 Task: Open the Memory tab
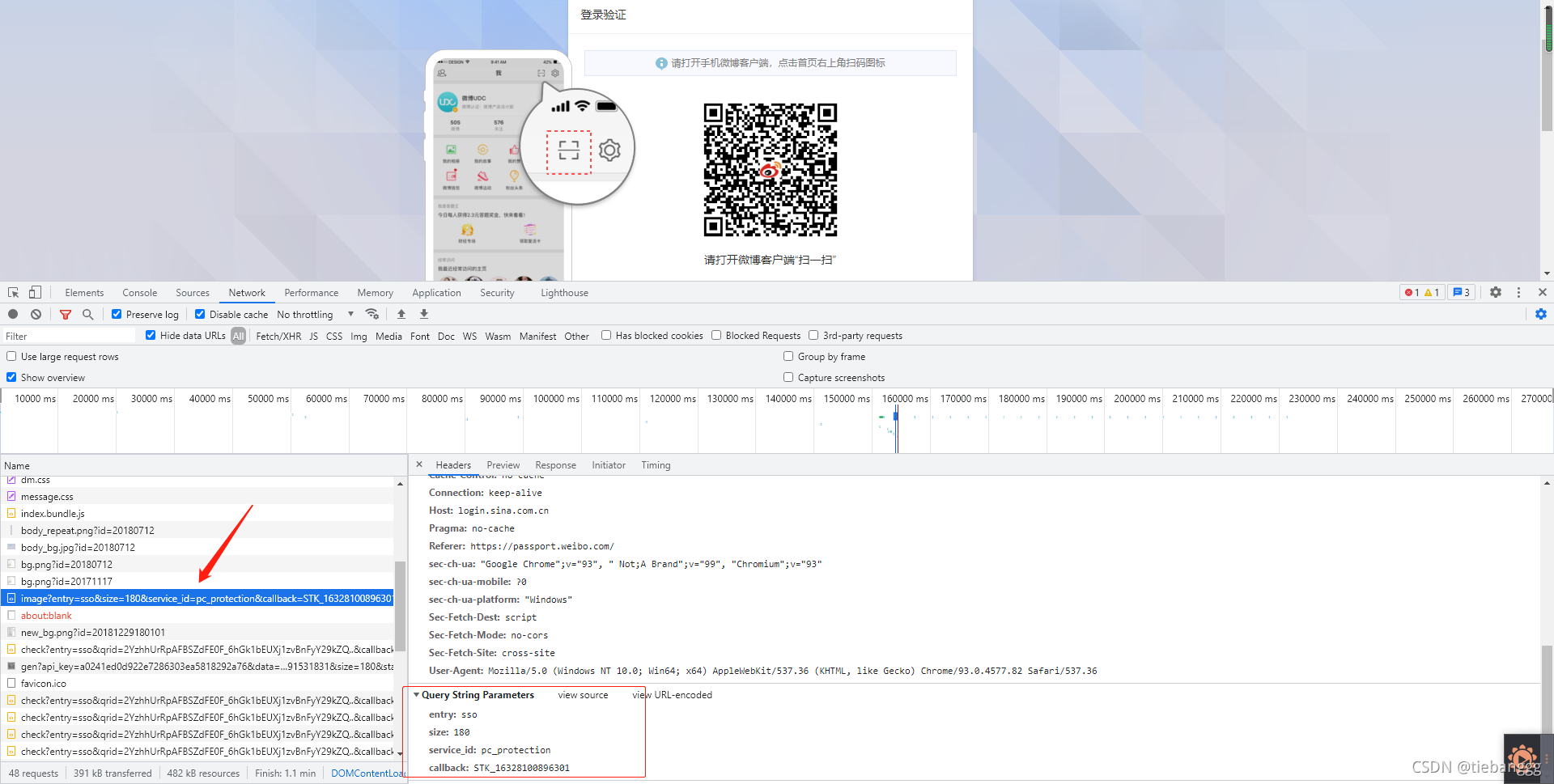tap(376, 293)
